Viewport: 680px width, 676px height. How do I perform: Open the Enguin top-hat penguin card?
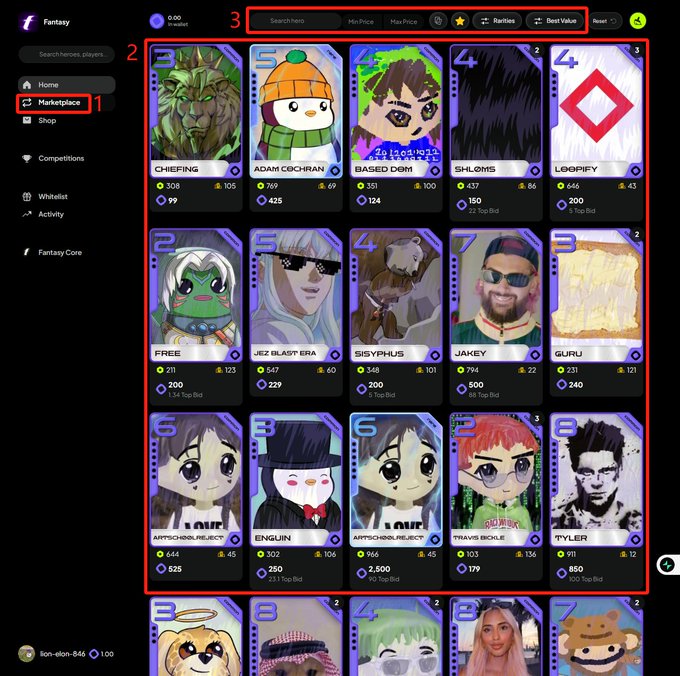(x=296, y=480)
